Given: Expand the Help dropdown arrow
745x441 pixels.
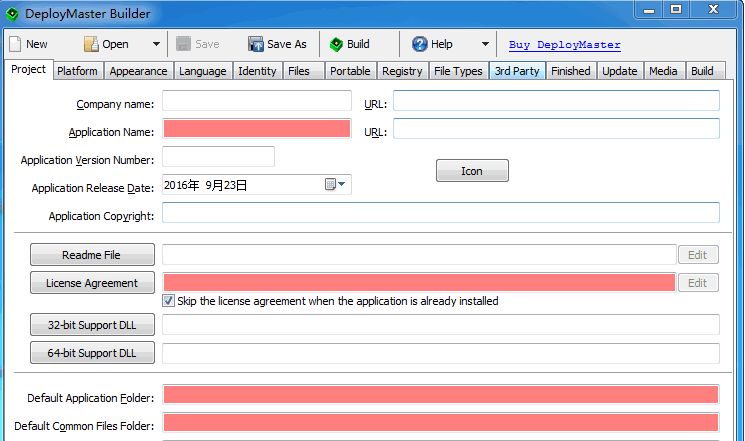Looking at the screenshot, I should point(485,44).
